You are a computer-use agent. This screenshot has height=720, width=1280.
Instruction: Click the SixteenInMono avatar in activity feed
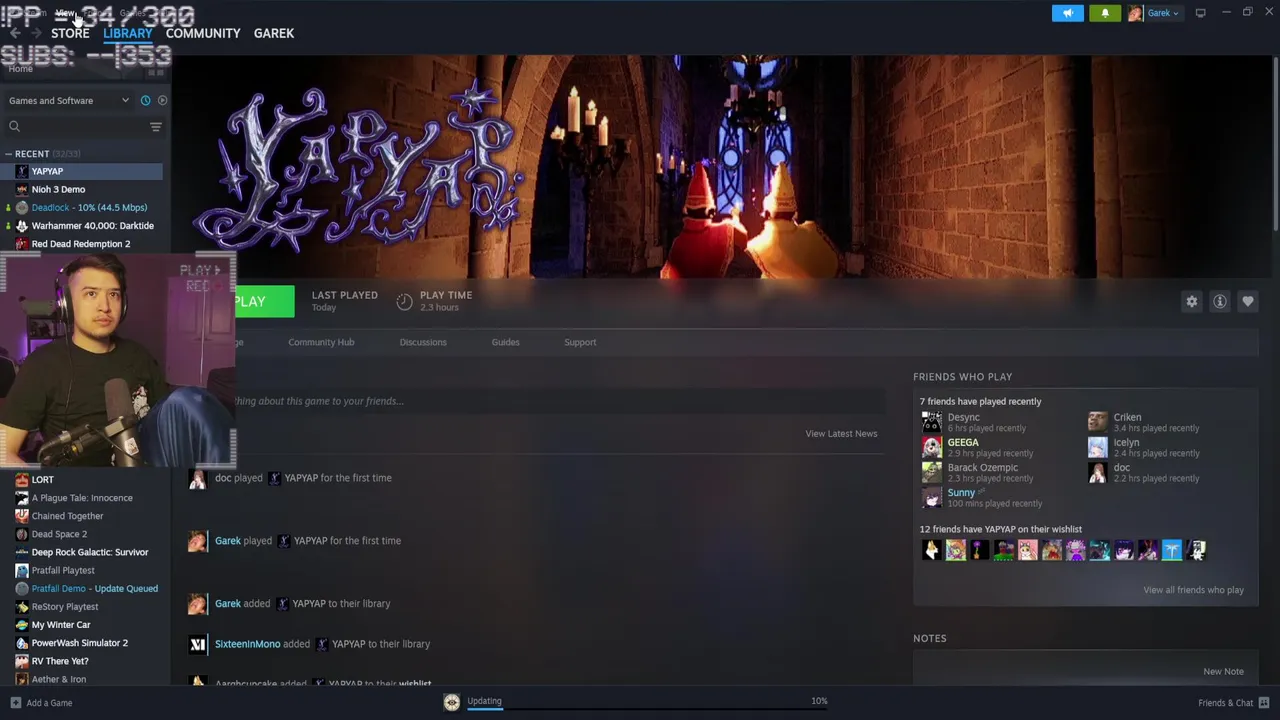(x=197, y=644)
